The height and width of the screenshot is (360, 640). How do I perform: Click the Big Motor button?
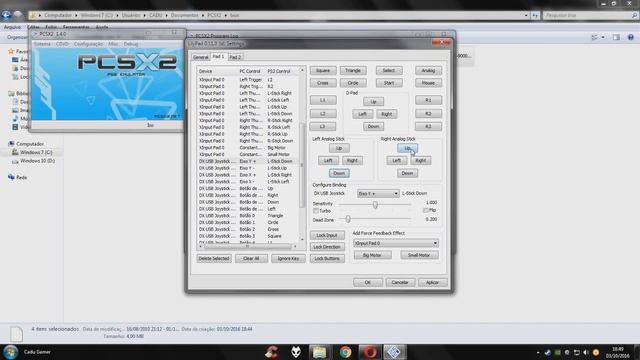(372, 255)
